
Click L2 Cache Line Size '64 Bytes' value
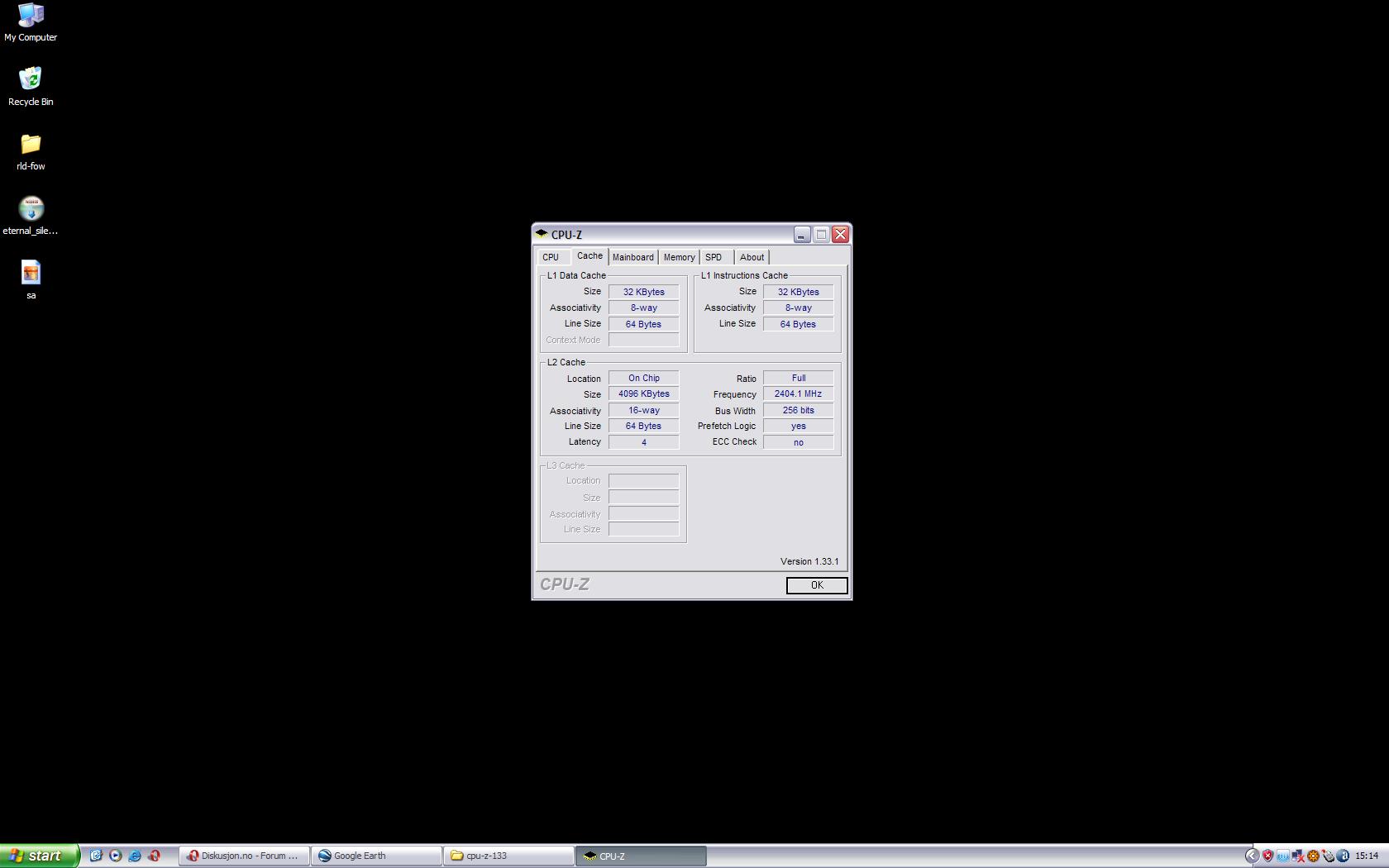(x=643, y=426)
